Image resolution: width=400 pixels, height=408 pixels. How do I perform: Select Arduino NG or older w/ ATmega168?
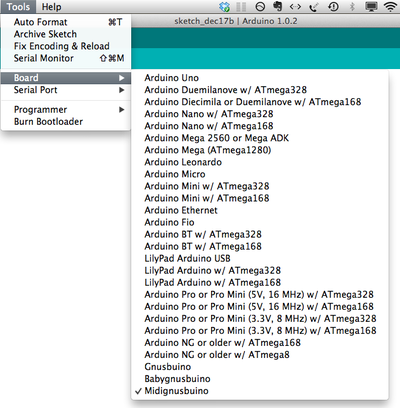pyautogui.click(x=260, y=342)
